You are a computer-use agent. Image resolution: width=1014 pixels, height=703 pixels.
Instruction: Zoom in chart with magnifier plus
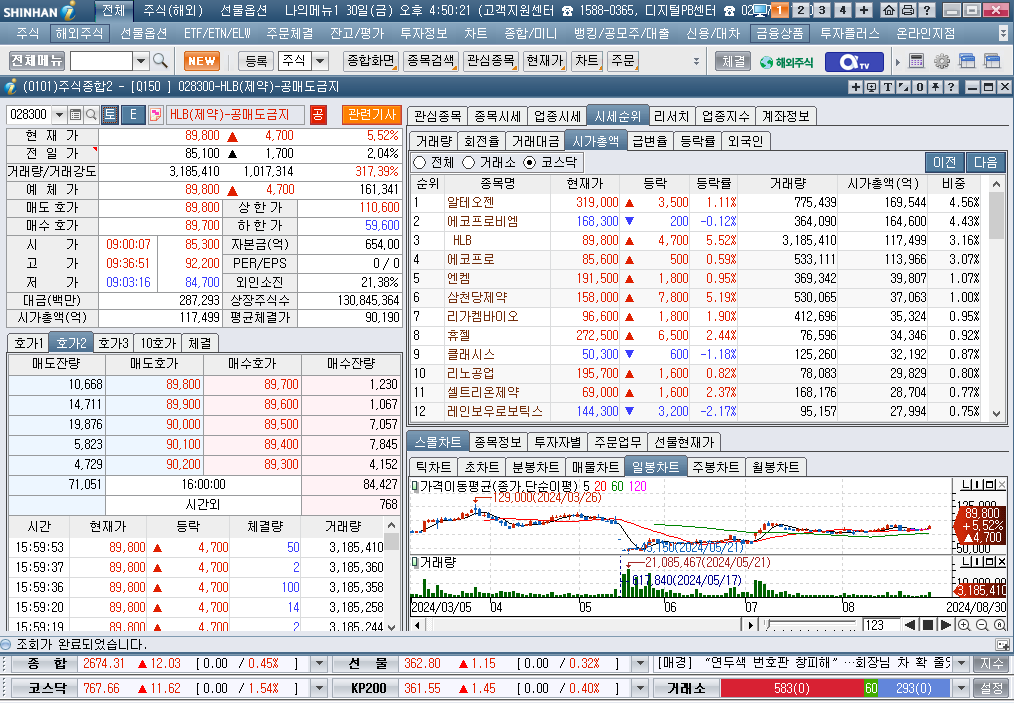pos(964,625)
